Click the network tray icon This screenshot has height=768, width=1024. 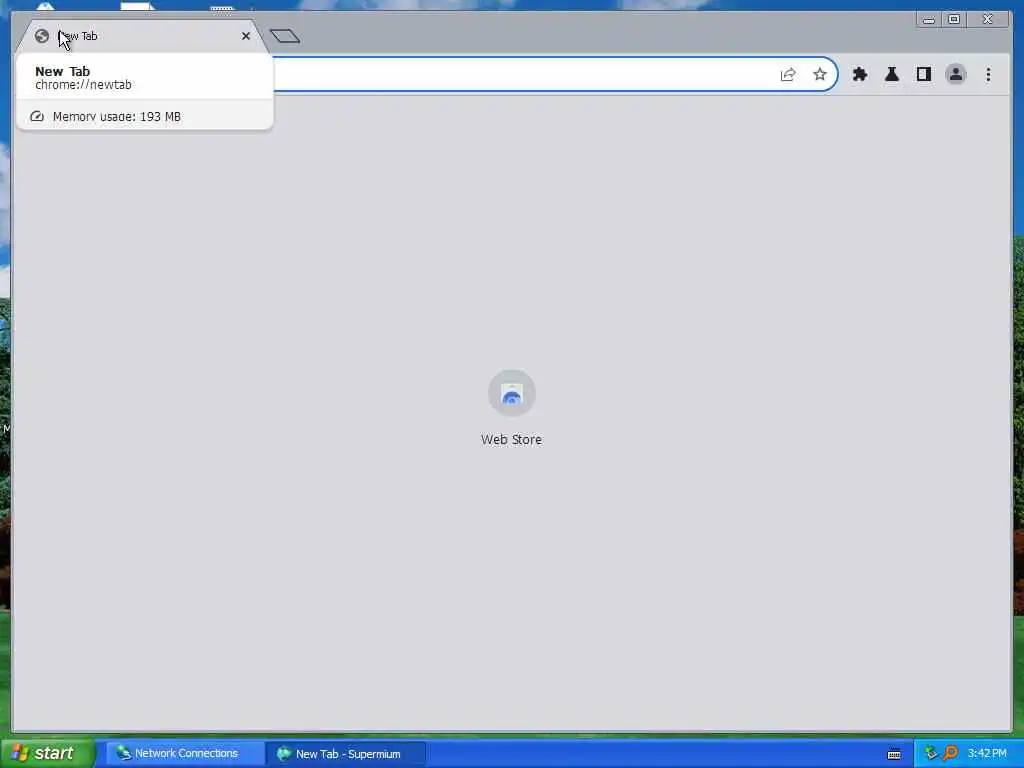pyautogui.click(x=931, y=753)
